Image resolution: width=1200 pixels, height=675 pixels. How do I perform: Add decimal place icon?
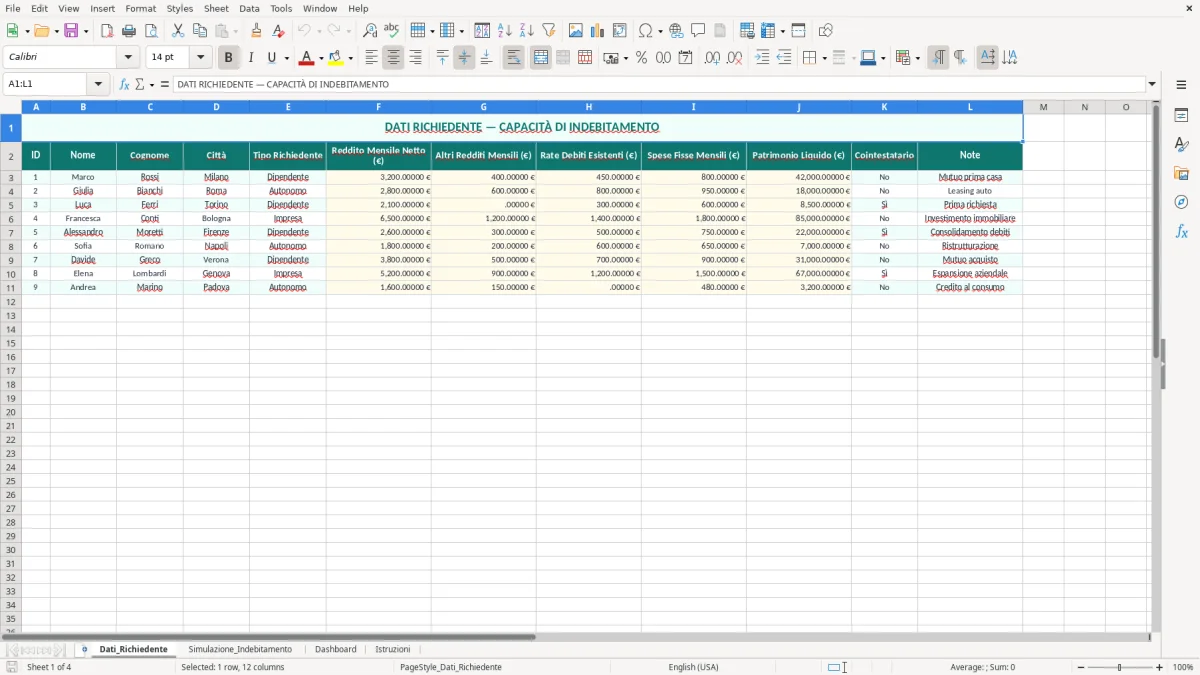pos(712,58)
